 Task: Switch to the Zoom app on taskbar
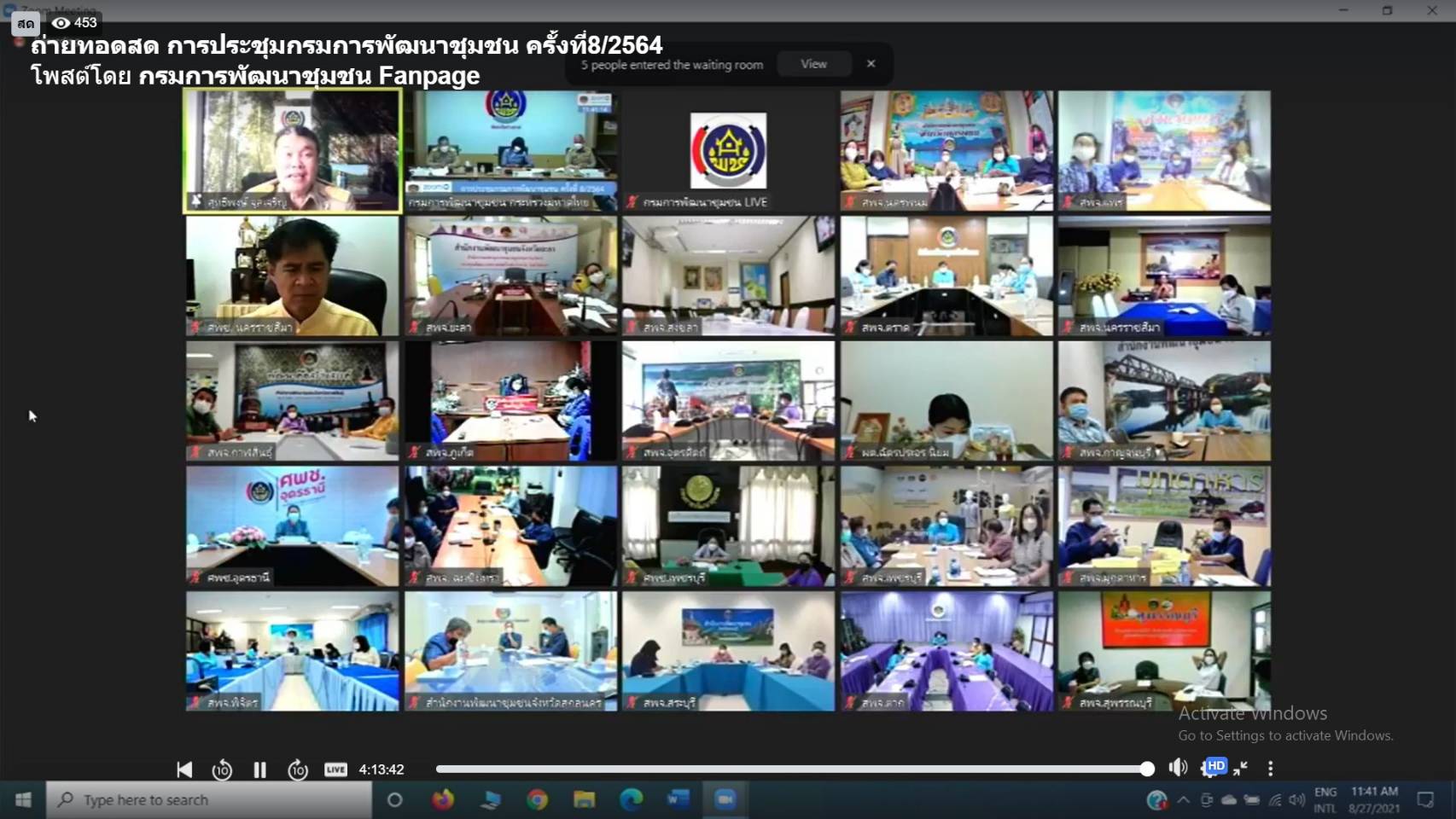pyautogui.click(x=725, y=800)
